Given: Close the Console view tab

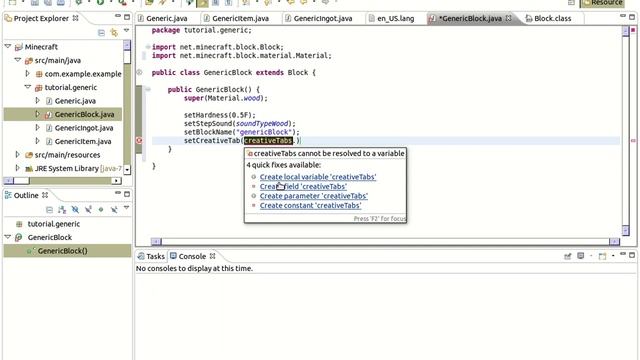Looking at the screenshot, I should pyautogui.click(x=212, y=256).
